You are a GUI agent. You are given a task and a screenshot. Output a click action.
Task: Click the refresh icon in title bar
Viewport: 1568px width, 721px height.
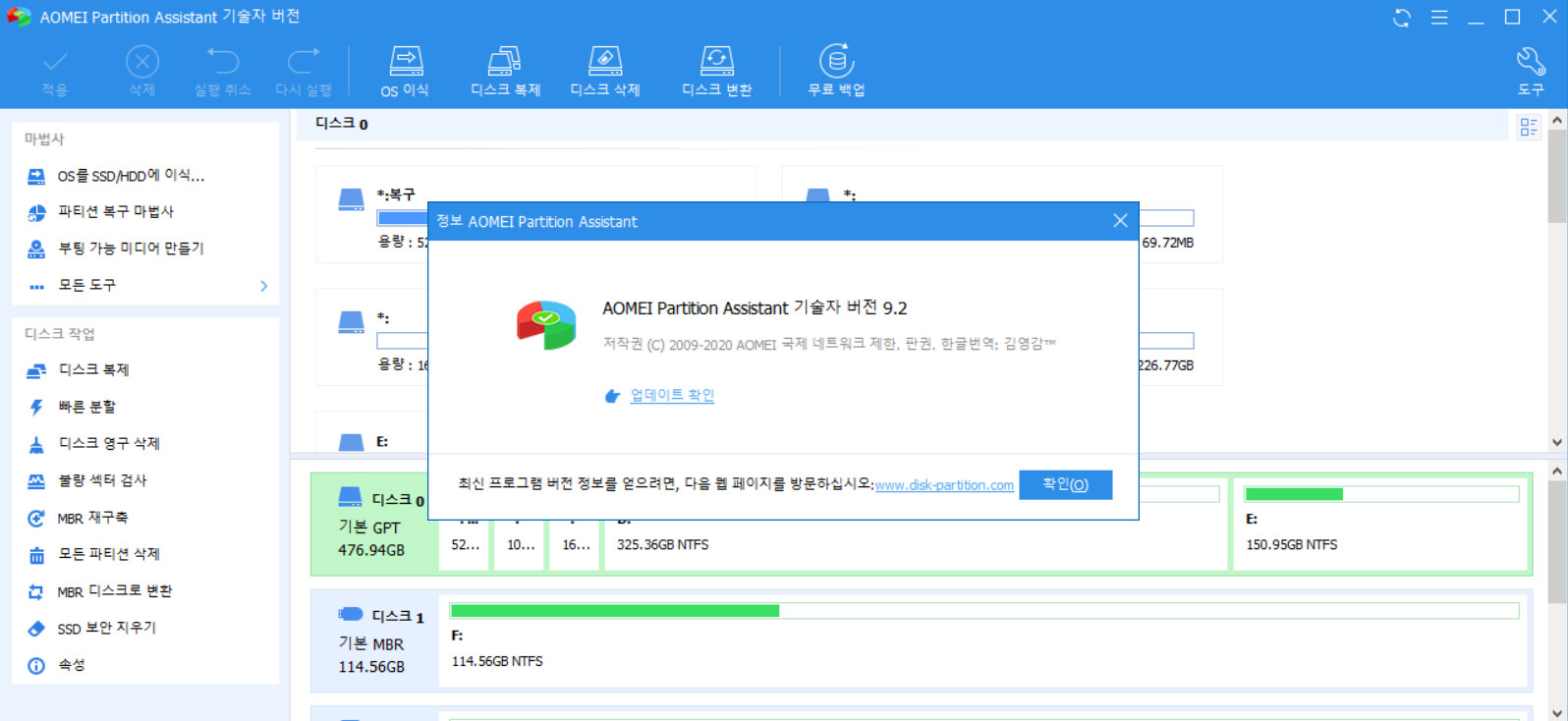tap(1402, 18)
